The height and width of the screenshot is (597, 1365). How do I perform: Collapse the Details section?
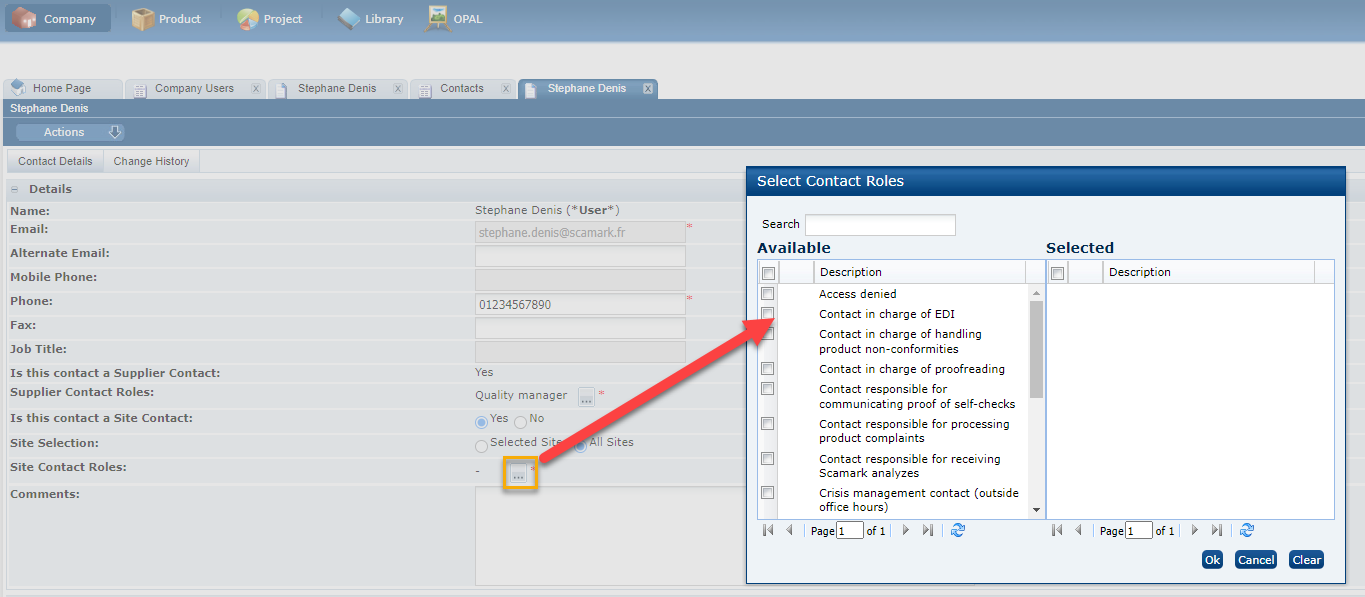point(15,189)
